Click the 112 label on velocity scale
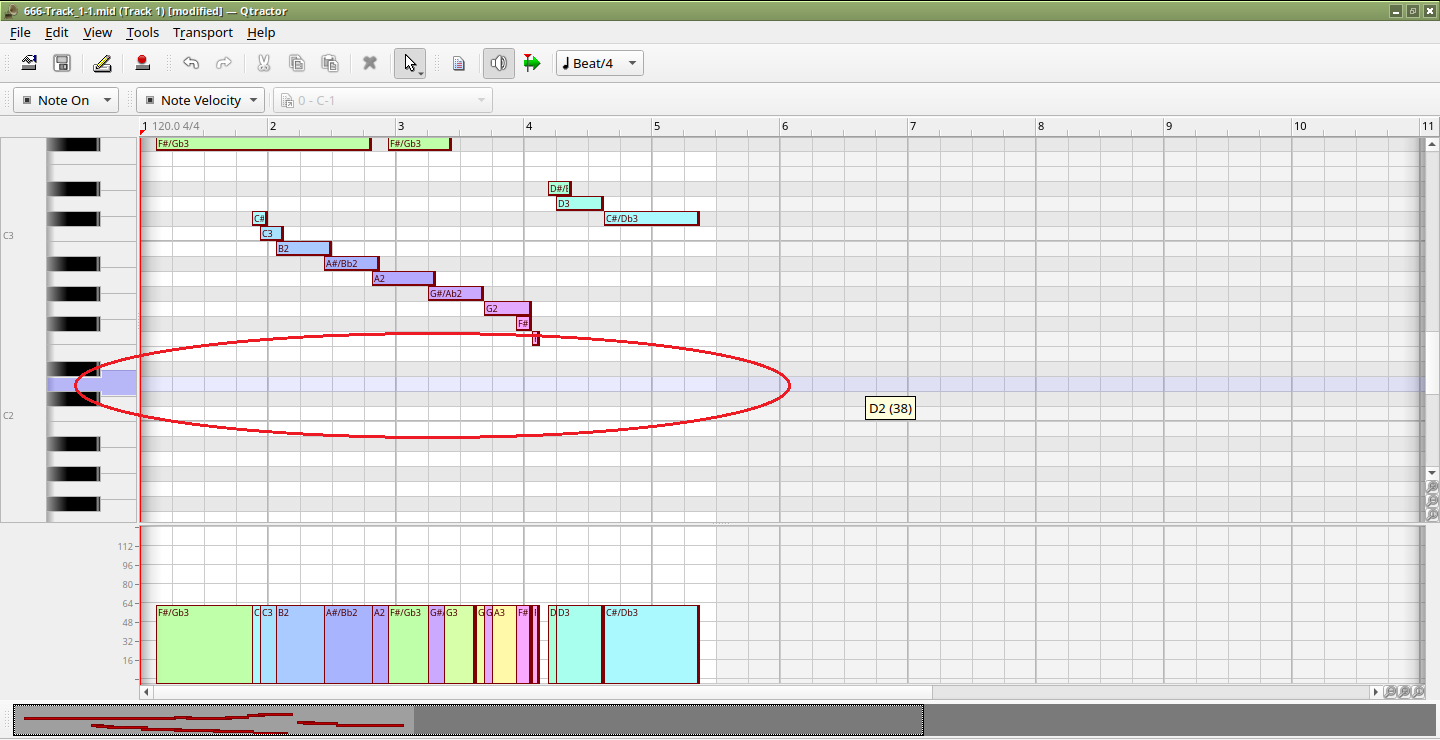This screenshot has height=740, width=1440. click(x=125, y=546)
